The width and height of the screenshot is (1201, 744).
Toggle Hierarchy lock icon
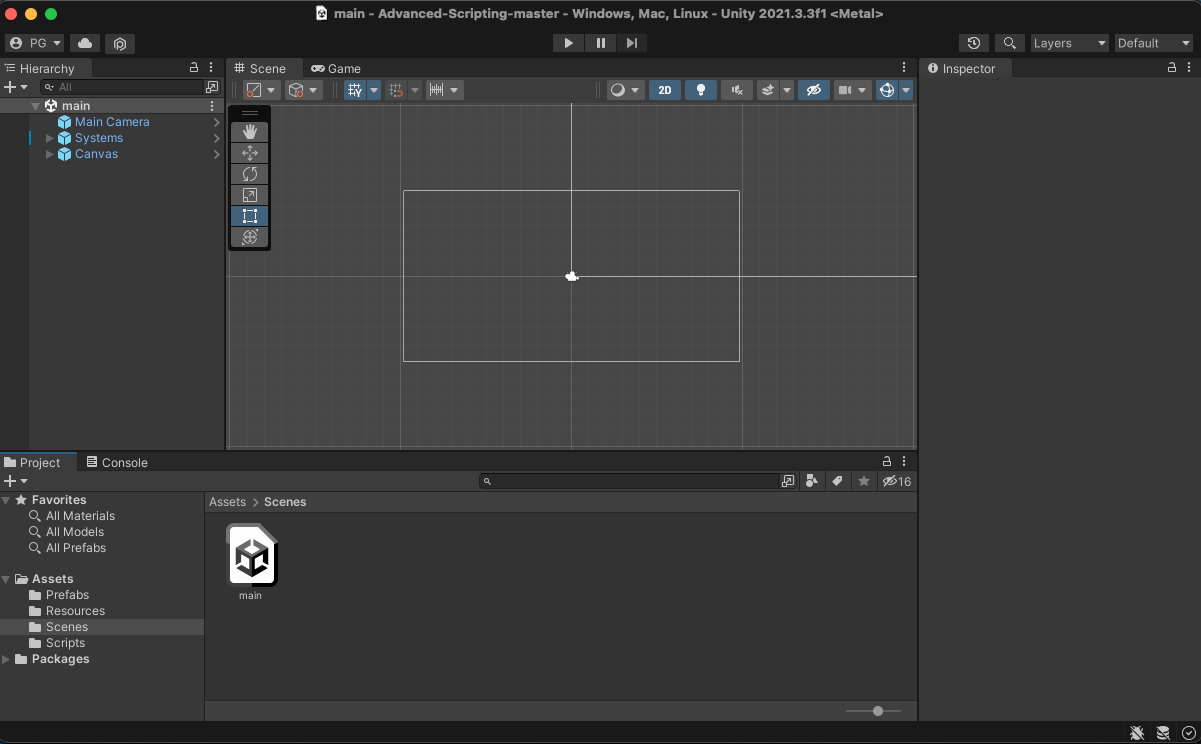click(194, 68)
